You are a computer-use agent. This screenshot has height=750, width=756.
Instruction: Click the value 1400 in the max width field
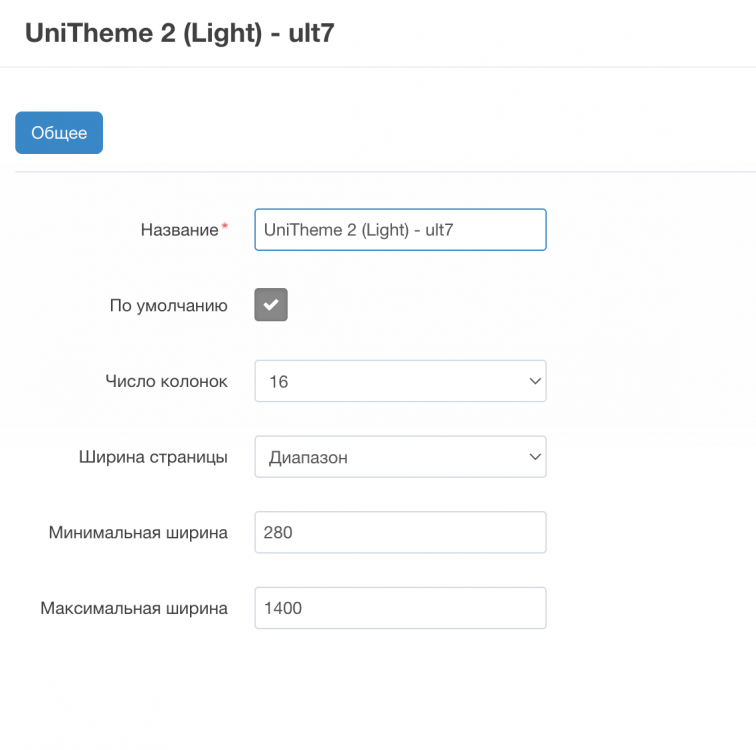click(283, 608)
